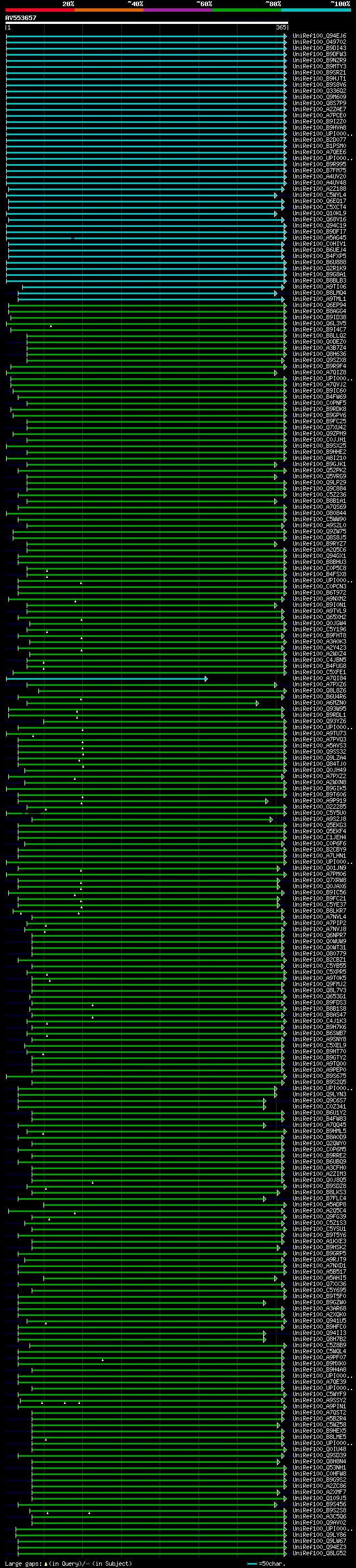Select the UniRef100_C0JJH1 label

[319, 439]
